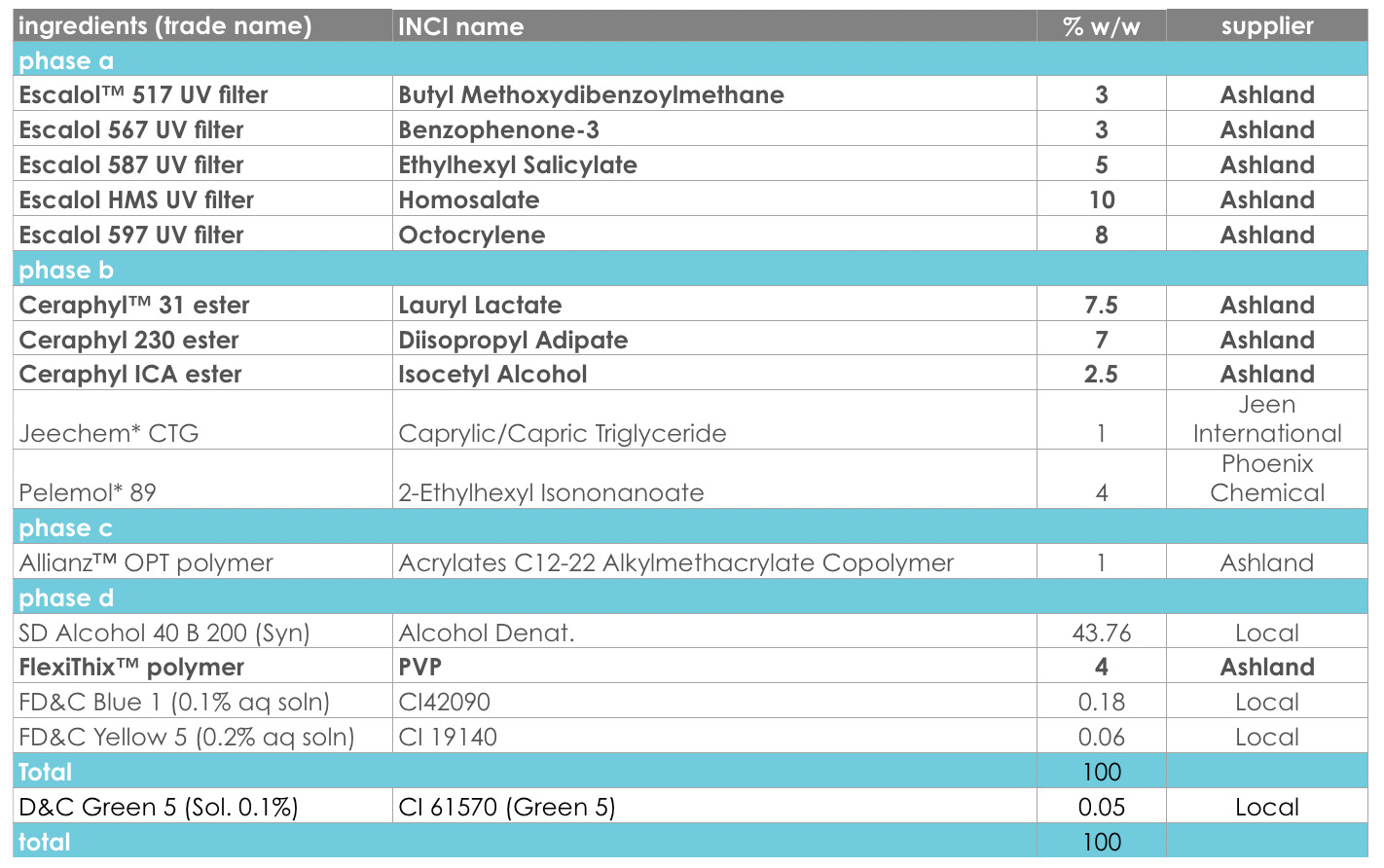Screen dimensions: 1384x868
Task: Click the 'phase b' section header
Action: 690,270
